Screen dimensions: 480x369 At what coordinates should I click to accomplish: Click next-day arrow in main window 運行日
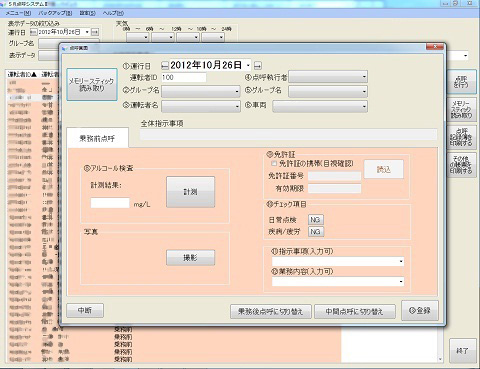click(x=95, y=32)
